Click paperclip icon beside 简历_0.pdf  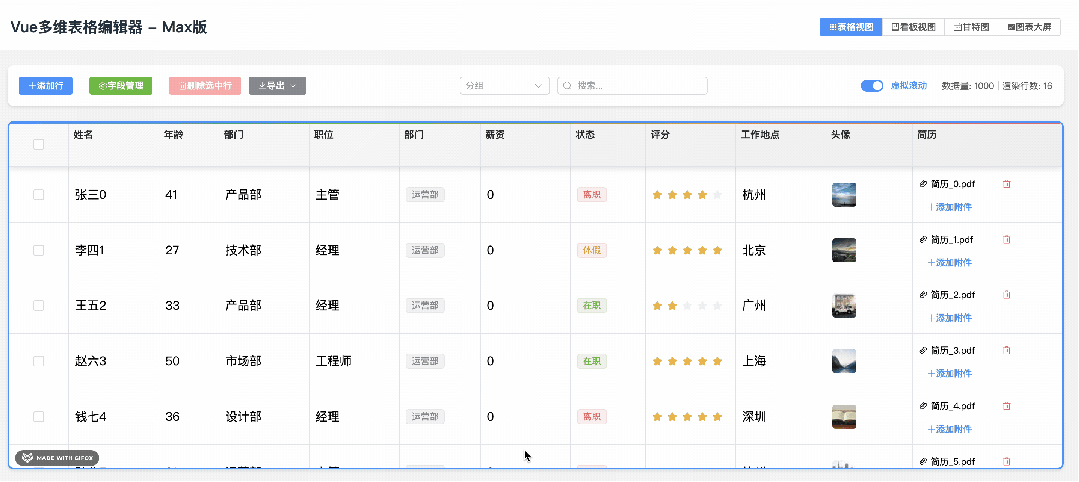pos(923,184)
